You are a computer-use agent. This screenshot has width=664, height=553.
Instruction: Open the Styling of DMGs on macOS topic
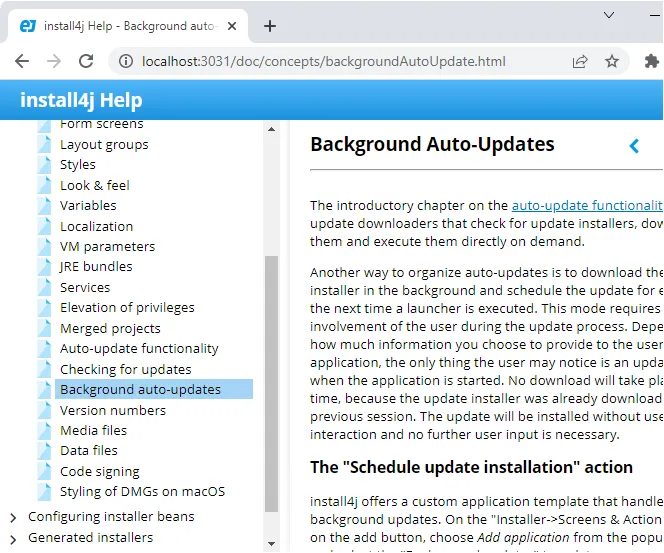(143, 491)
